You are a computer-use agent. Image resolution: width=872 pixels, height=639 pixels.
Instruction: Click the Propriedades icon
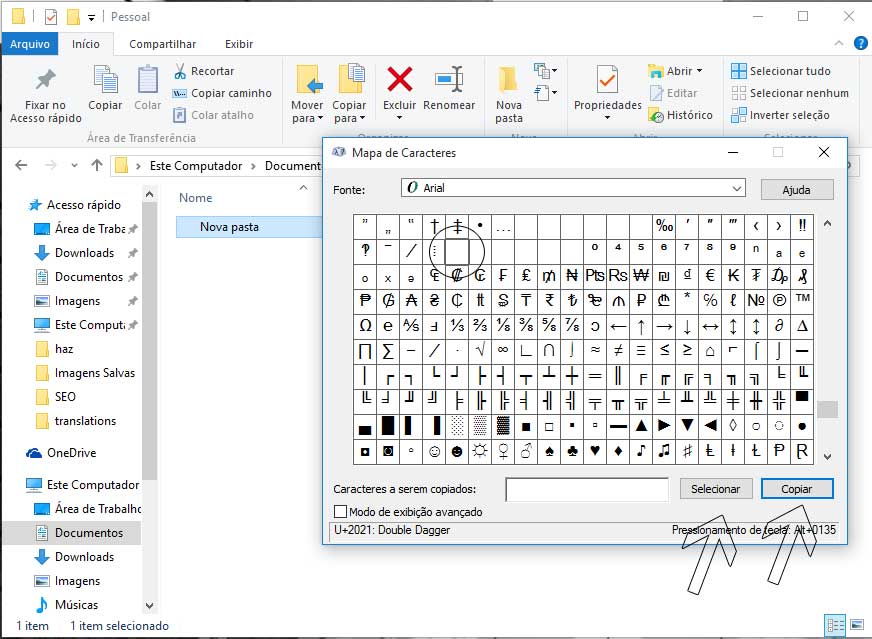(x=607, y=80)
